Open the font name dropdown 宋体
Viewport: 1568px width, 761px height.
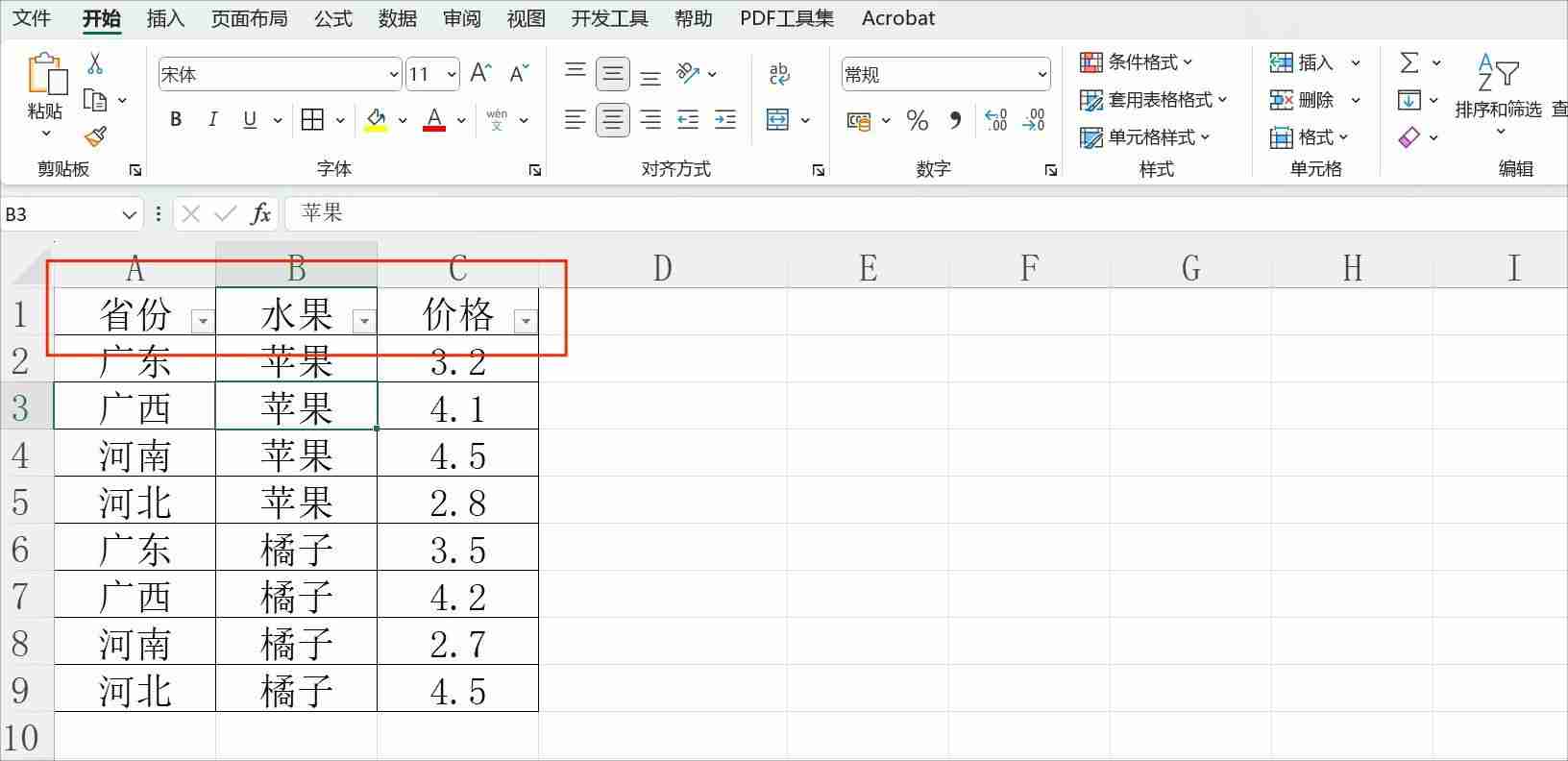tap(394, 74)
